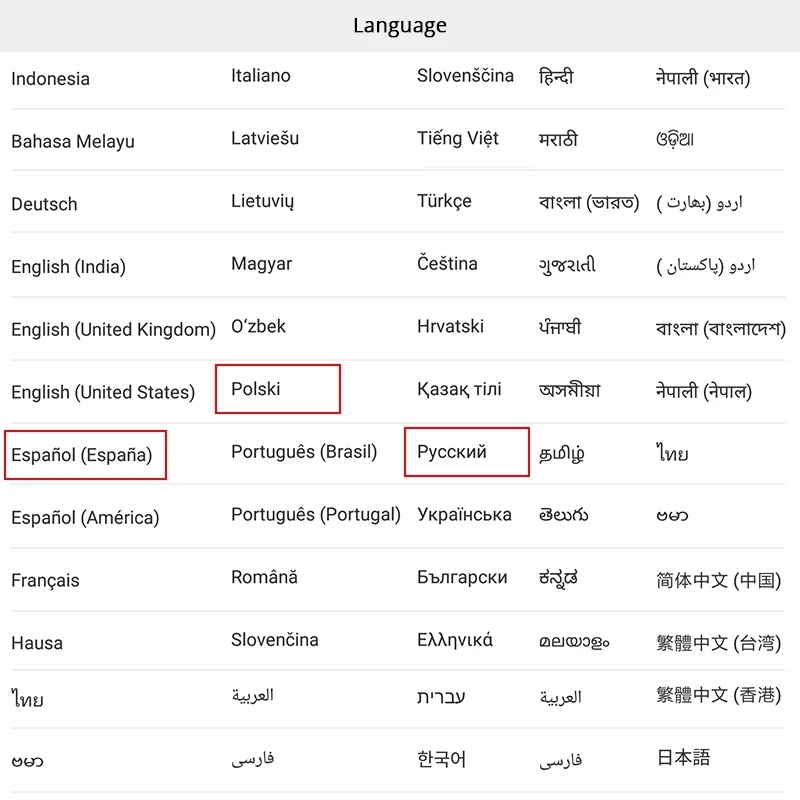Select Bahasa Melayu
Screen dimensions: 800x800
click(73, 141)
